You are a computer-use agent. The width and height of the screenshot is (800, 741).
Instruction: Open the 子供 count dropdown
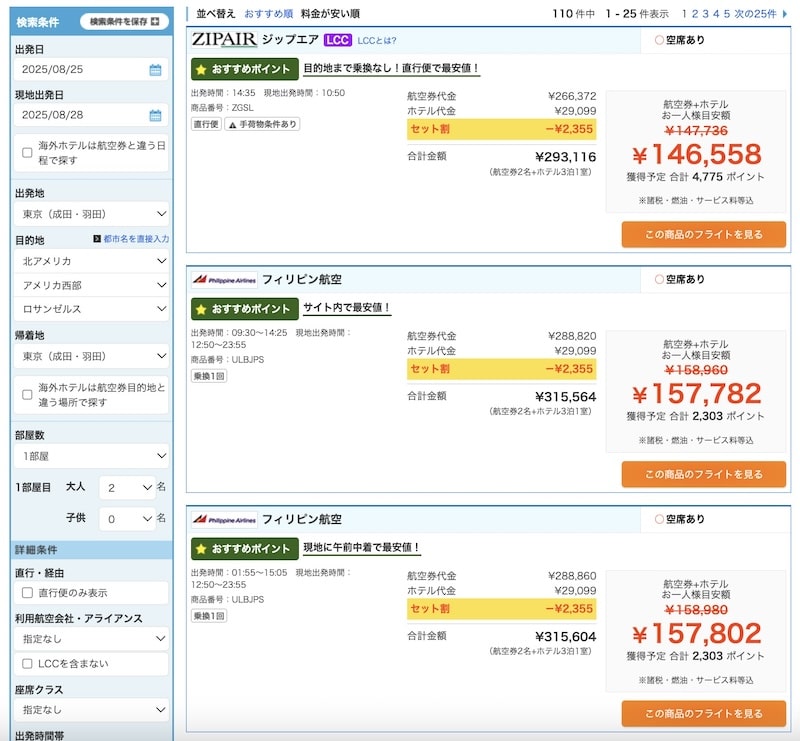pos(128,519)
